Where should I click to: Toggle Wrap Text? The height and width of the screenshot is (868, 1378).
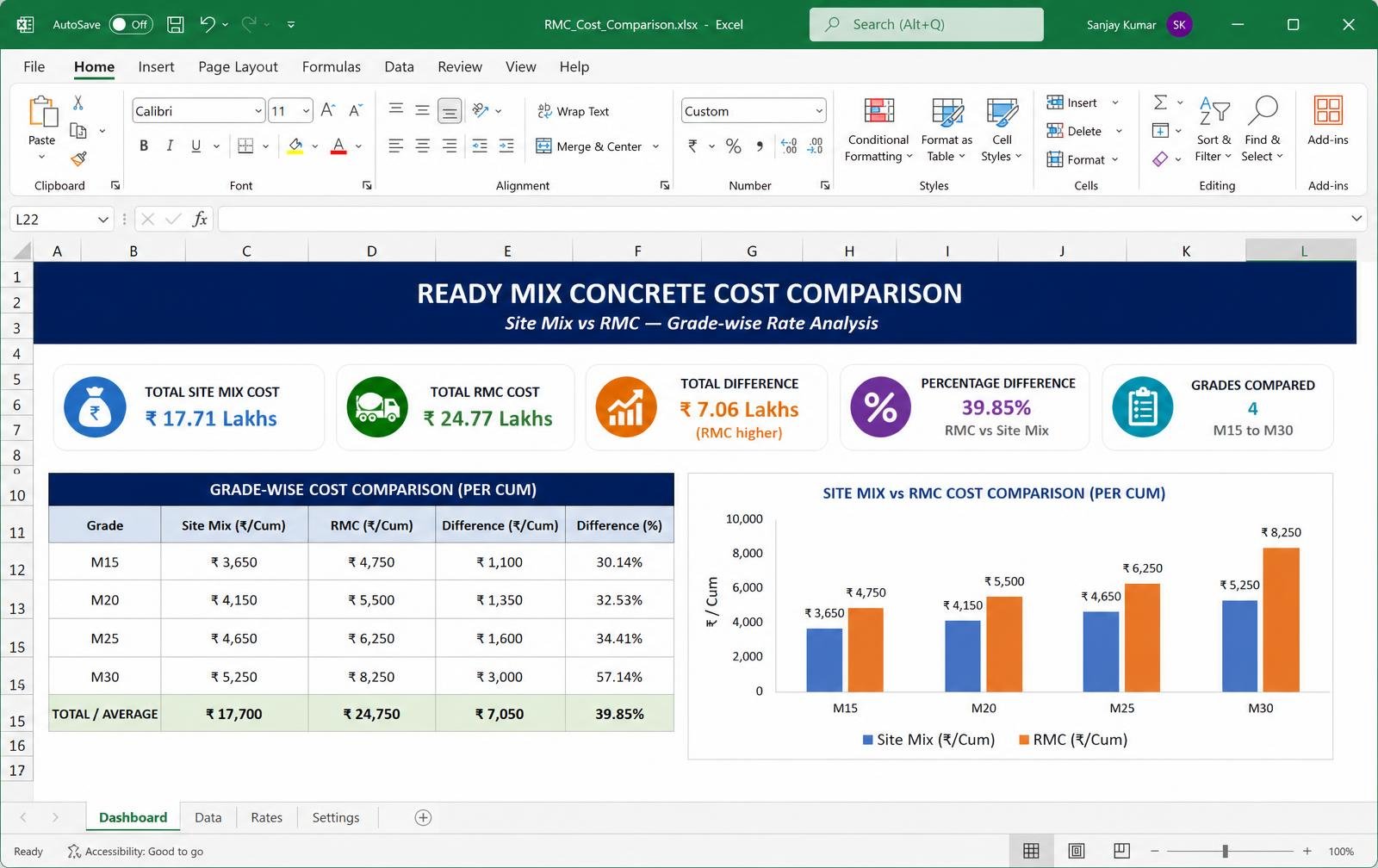point(573,111)
